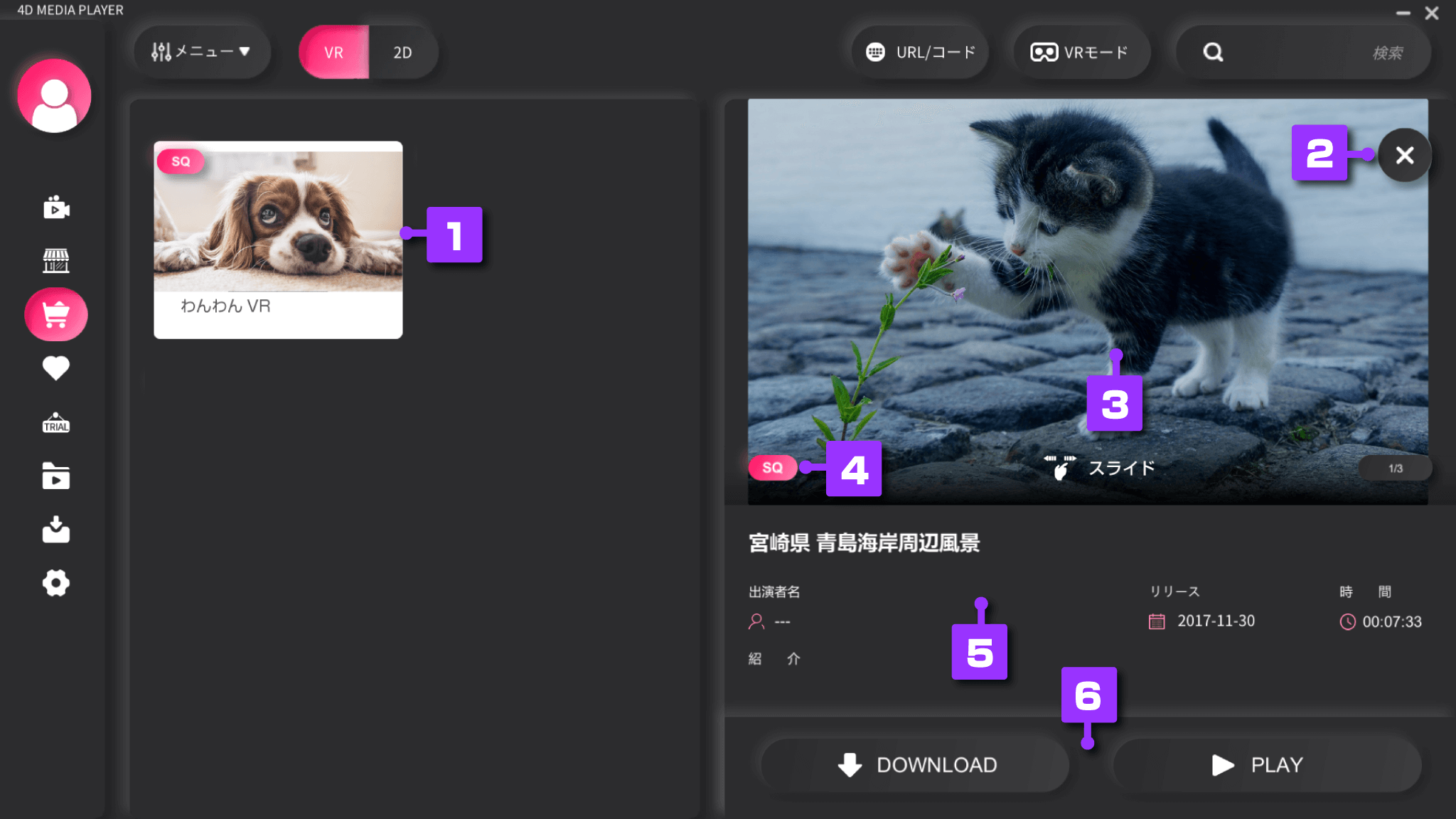Open the store shop icon
Screen dimensions: 1456x819
[55, 261]
